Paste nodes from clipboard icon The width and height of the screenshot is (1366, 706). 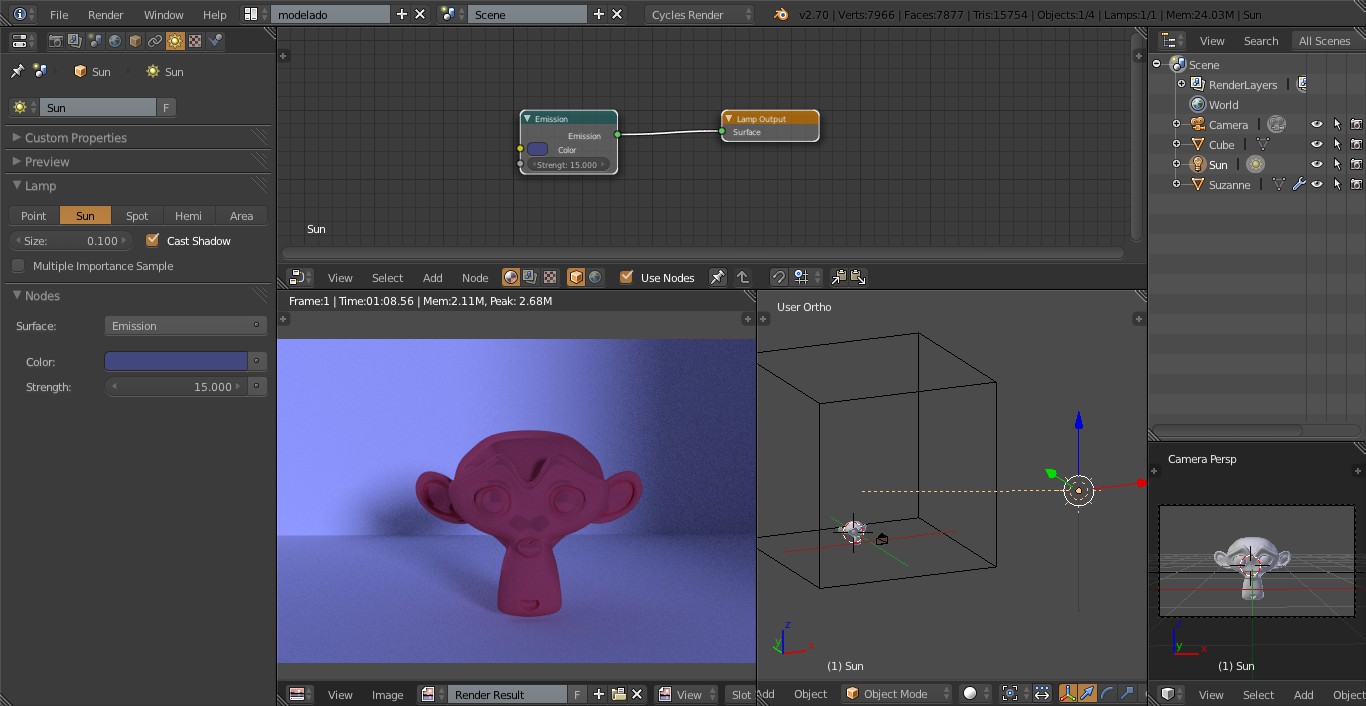[857, 277]
